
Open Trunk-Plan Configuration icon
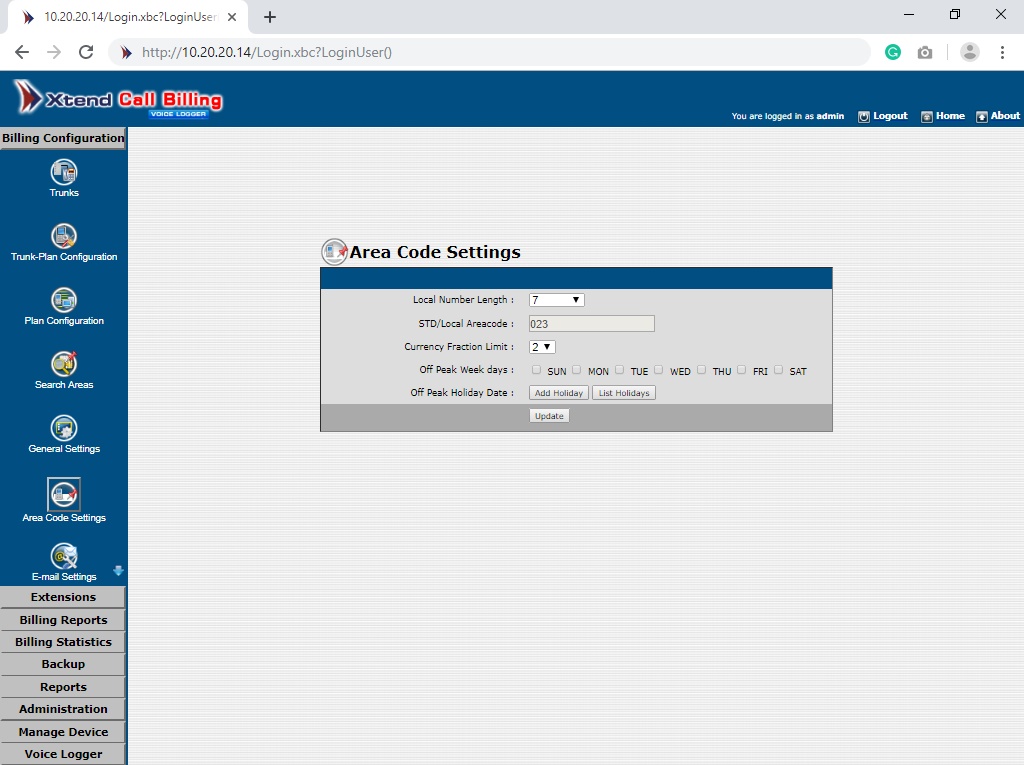64,236
